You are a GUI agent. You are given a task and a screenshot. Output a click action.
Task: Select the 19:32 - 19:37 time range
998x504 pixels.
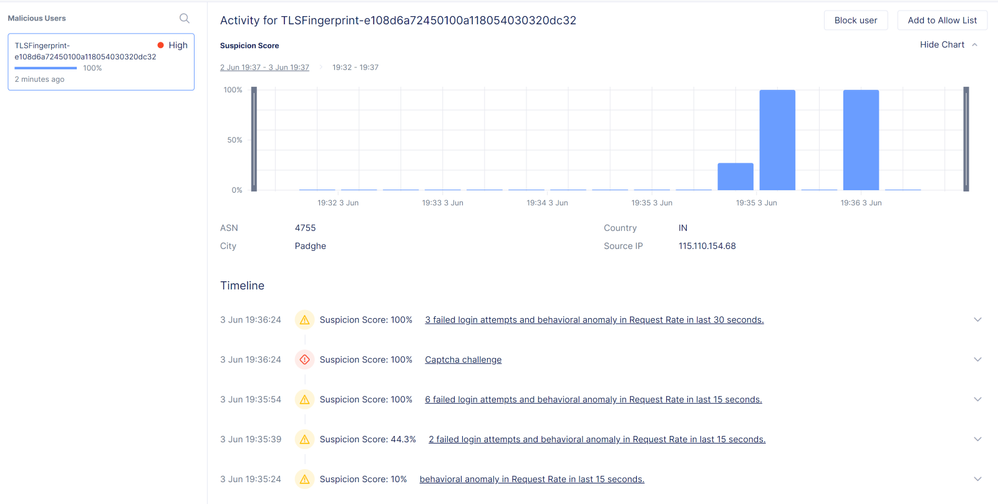tap(356, 67)
